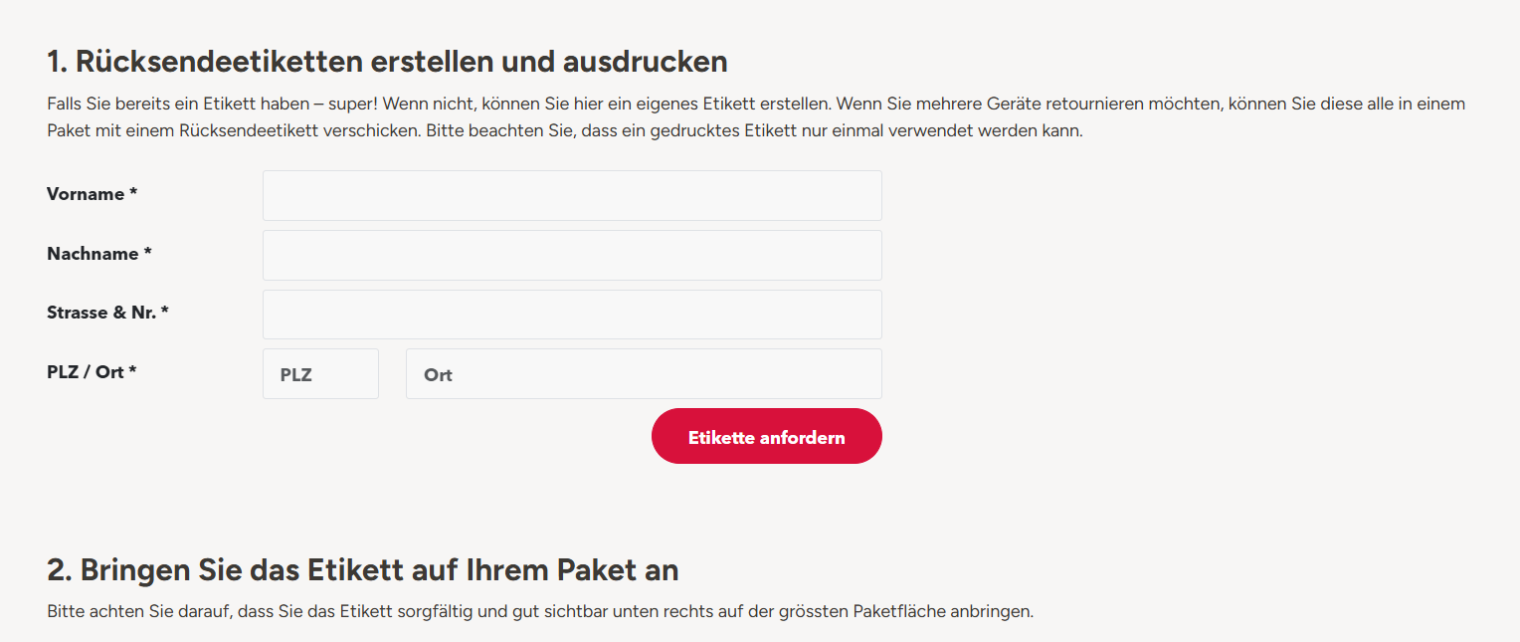Focus the Ort text field
Image resolution: width=1520 pixels, height=642 pixels.
click(x=643, y=374)
